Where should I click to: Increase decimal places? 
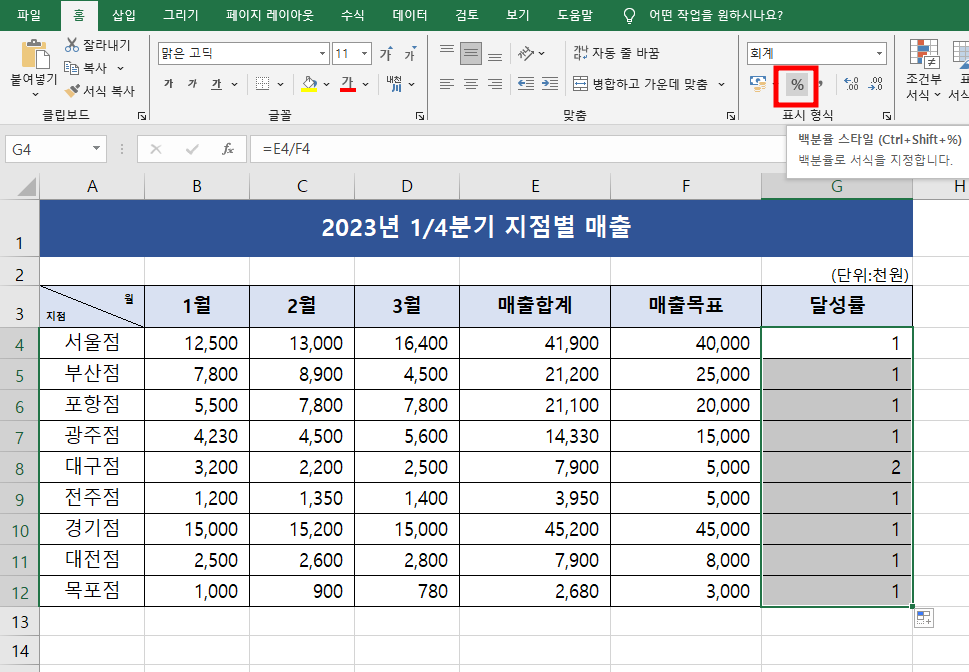pos(852,83)
